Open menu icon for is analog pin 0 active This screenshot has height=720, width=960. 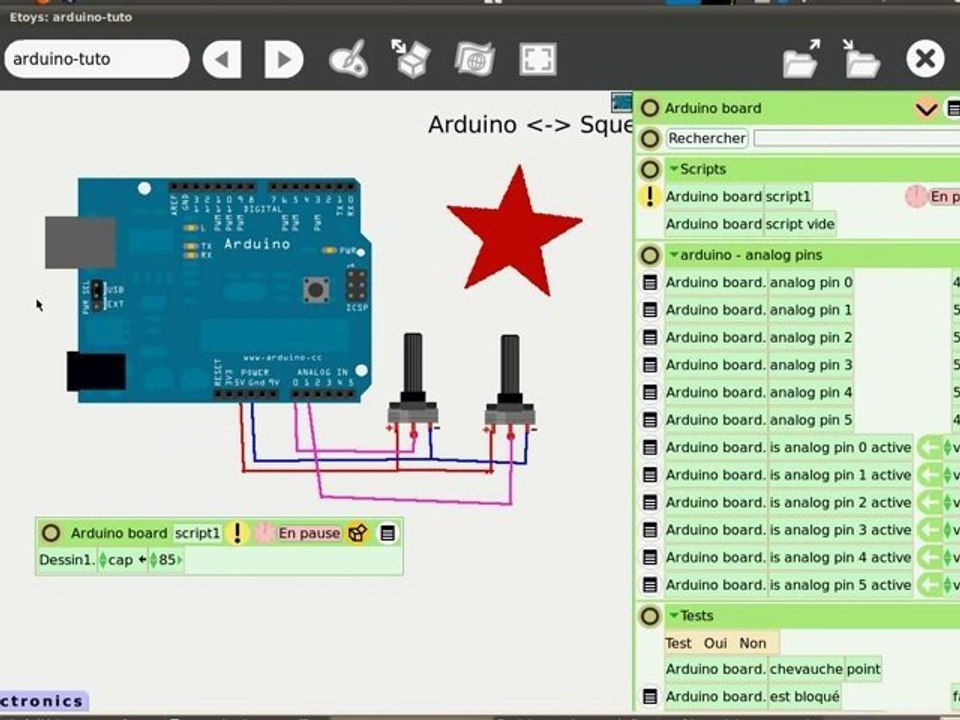[650, 448]
